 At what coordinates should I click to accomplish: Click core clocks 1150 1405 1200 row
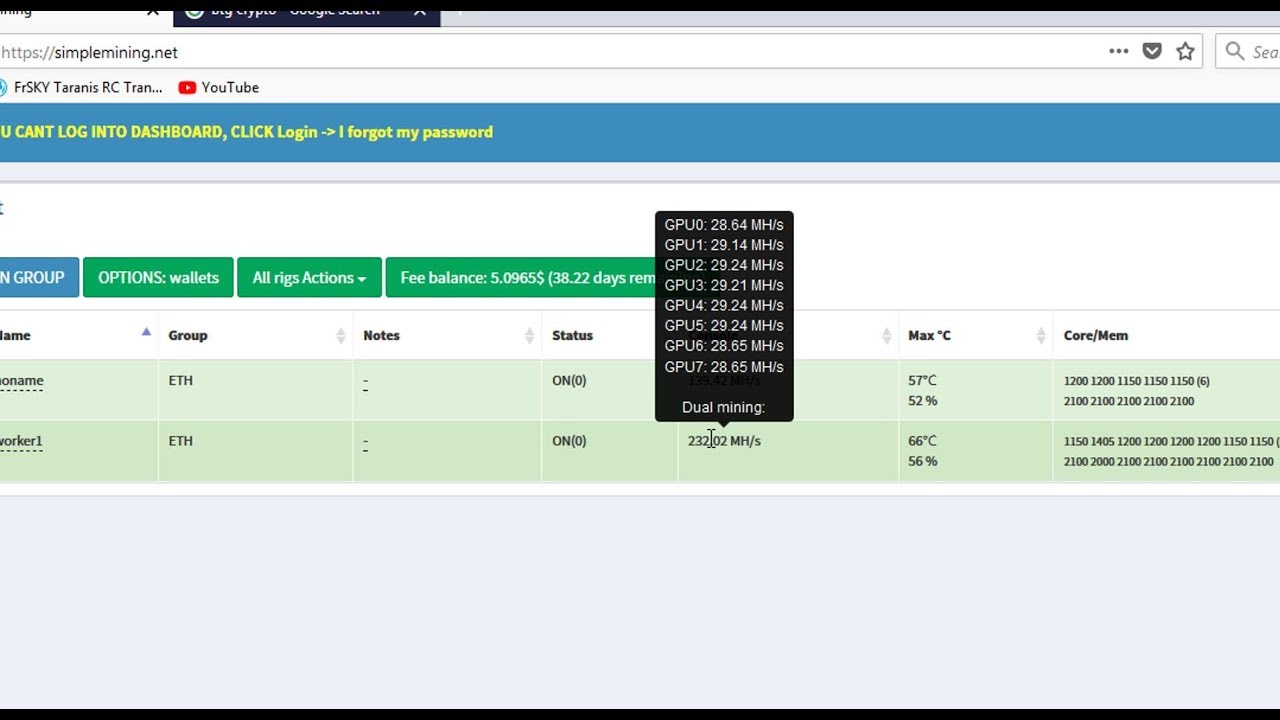tap(1171, 441)
